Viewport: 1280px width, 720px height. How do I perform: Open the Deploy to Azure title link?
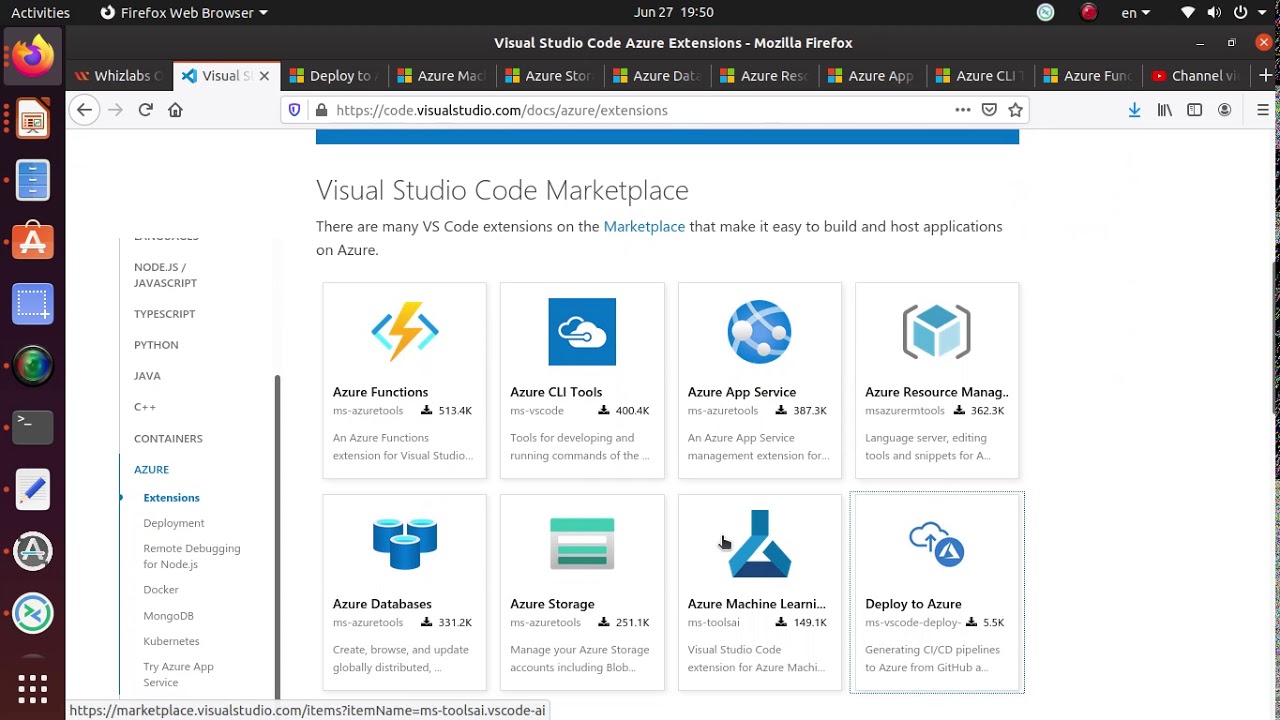tap(913, 604)
